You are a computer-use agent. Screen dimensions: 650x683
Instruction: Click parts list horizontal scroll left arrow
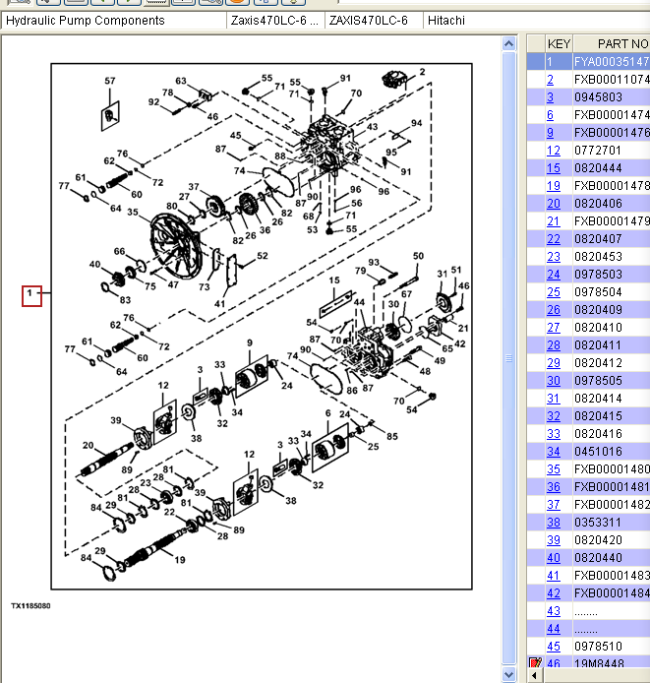click(x=535, y=677)
